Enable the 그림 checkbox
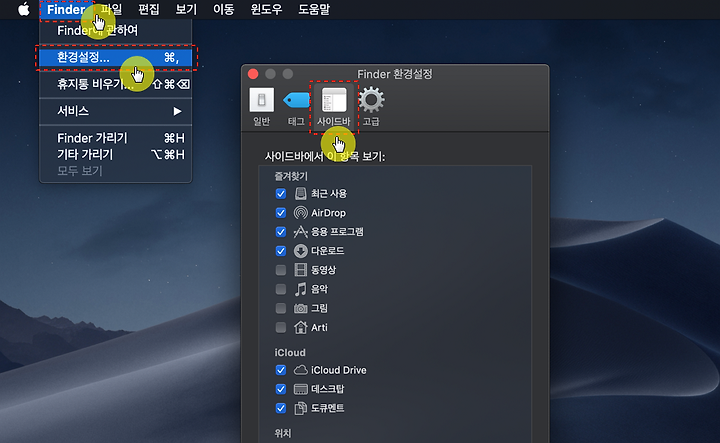 pyautogui.click(x=281, y=308)
